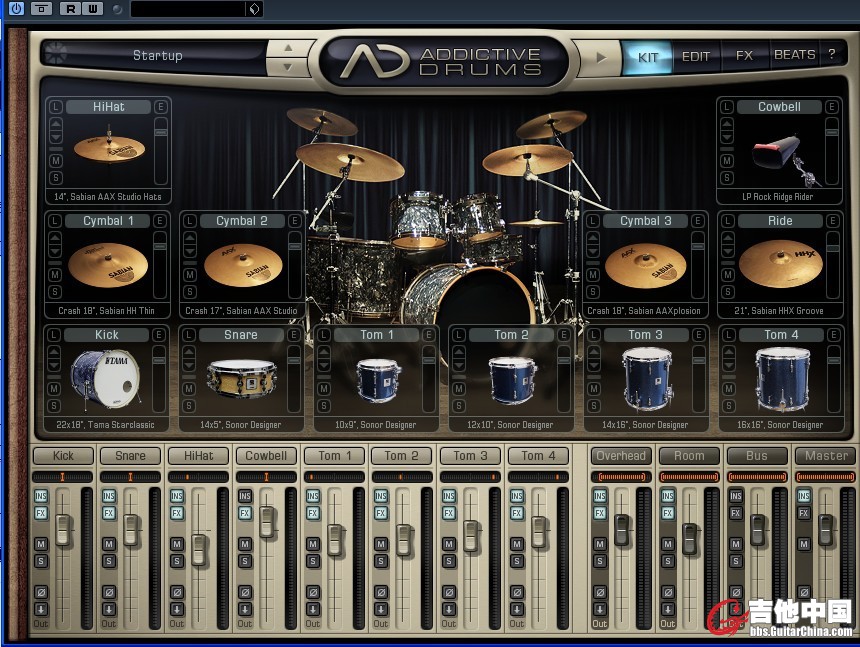Open FX on the Kick channel strip
Image resolution: width=860 pixels, height=647 pixels.
click(x=41, y=513)
